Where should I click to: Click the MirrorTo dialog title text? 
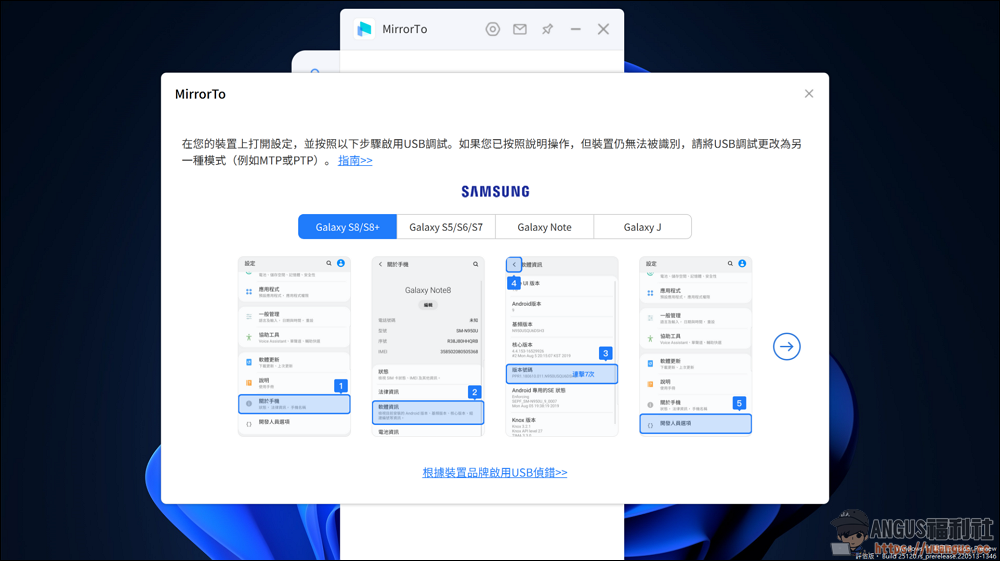click(200, 94)
